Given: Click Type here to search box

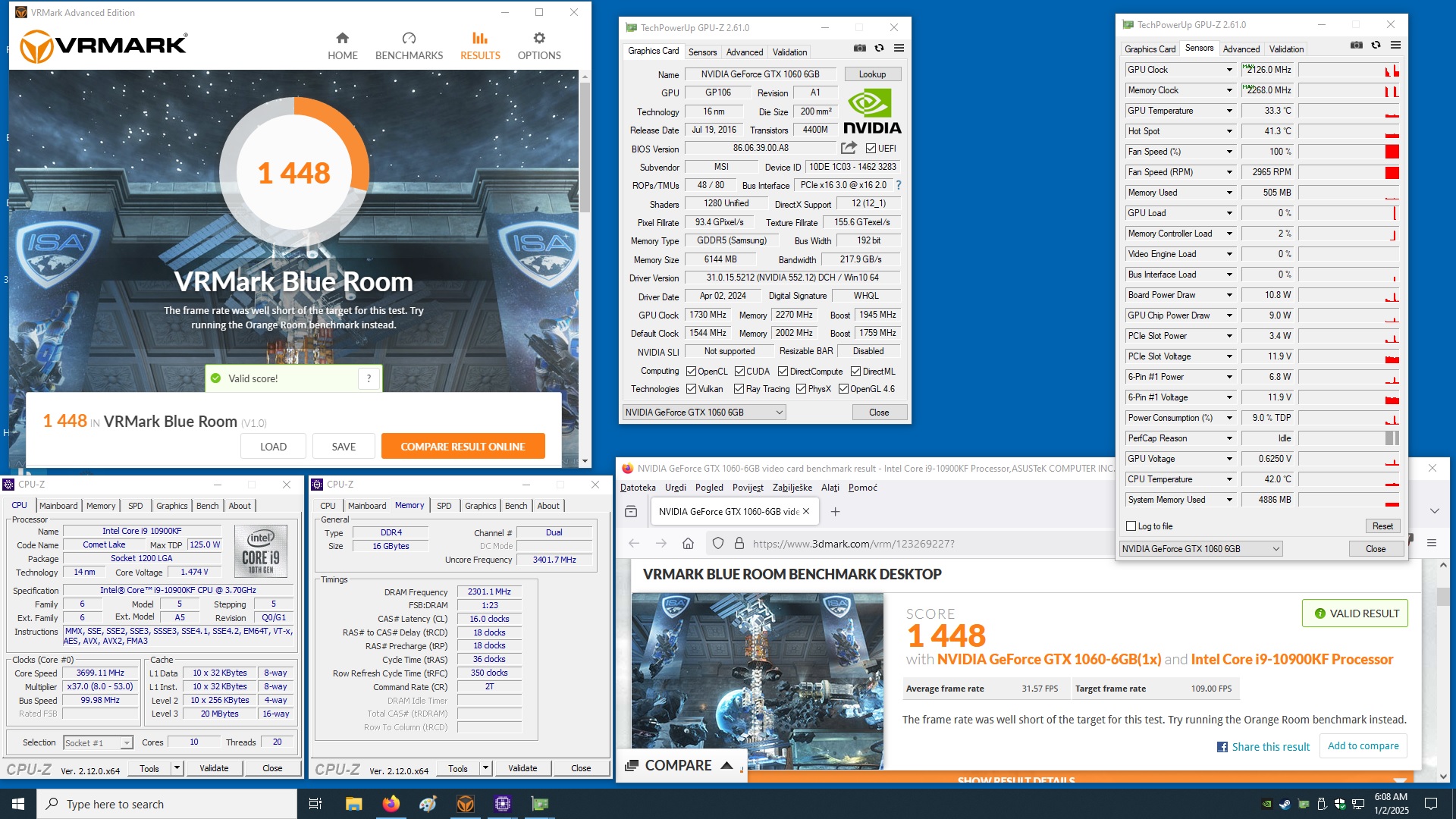Looking at the screenshot, I should tap(167, 804).
